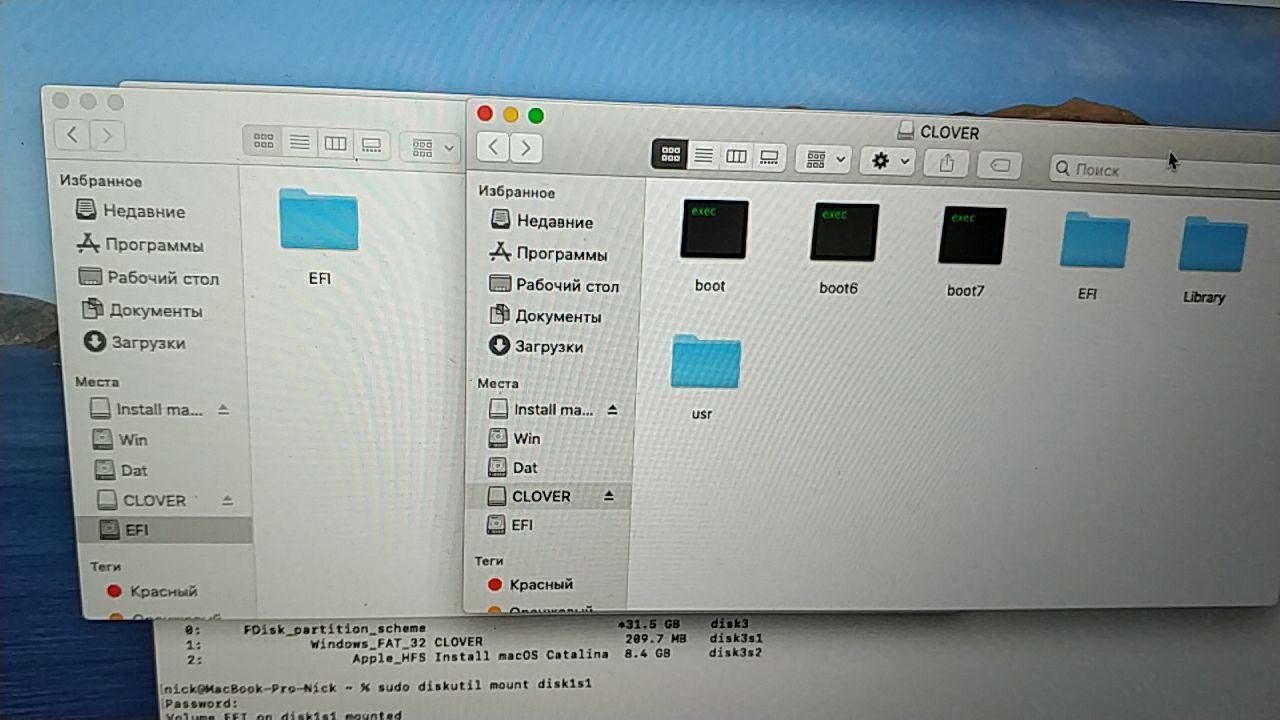Screen dimensions: 1280x720
Task: Eject Install macOS volume in back Finder sidebar
Action: coord(223,410)
